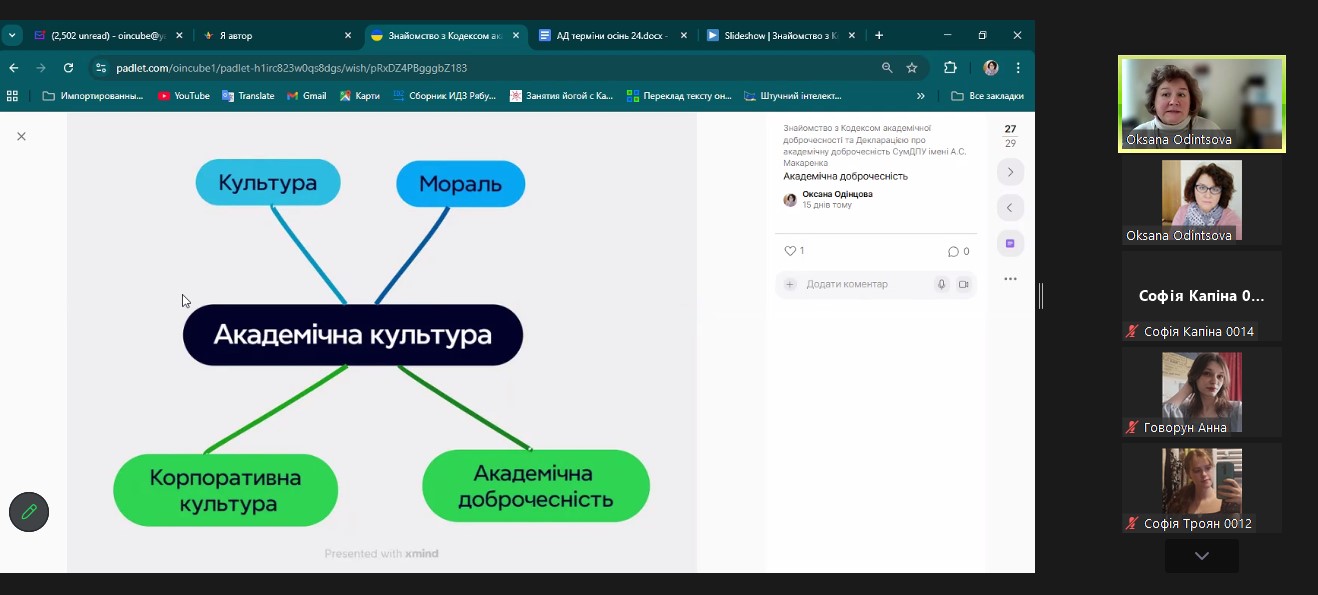The width and height of the screenshot is (1318, 595).
Task: Go to next post with right chevron
Action: coord(1010,172)
